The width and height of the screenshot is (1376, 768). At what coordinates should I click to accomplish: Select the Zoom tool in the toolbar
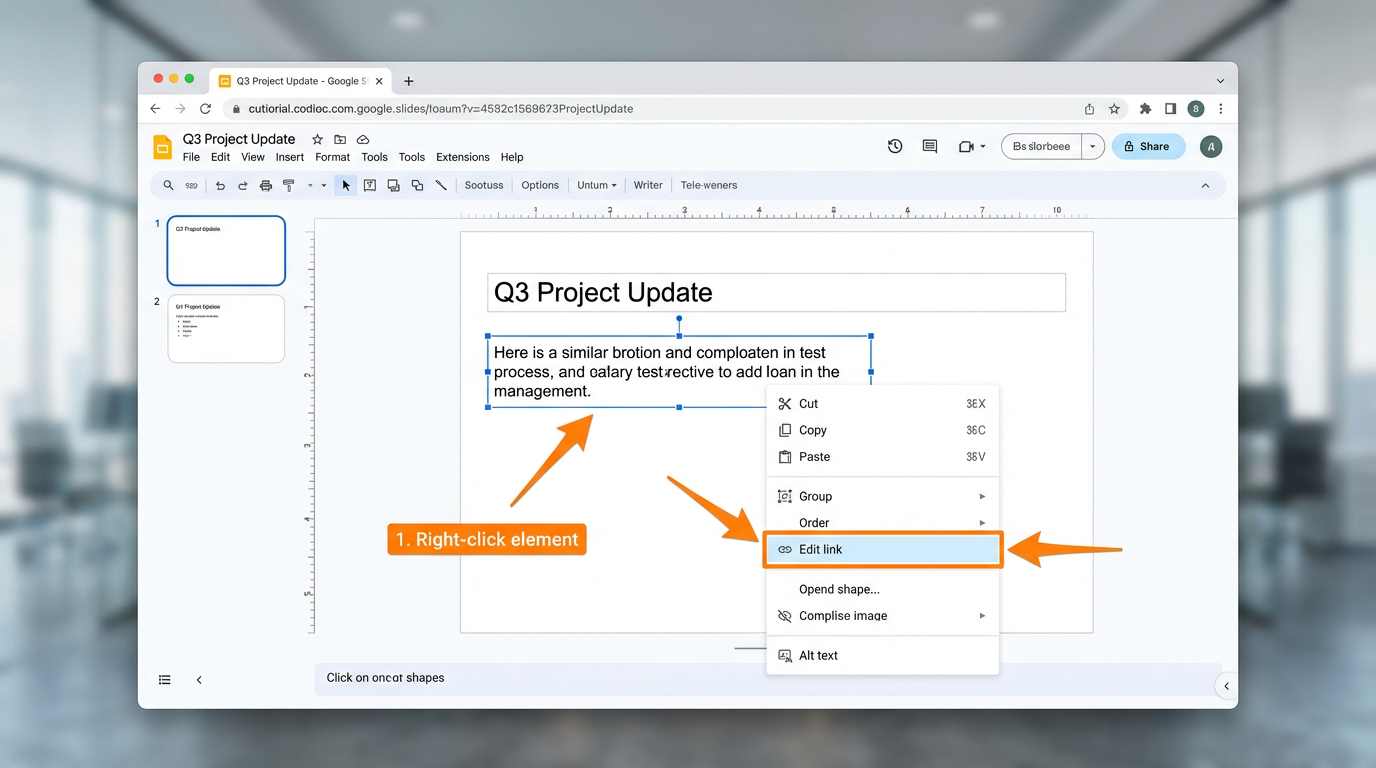(x=167, y=185)
